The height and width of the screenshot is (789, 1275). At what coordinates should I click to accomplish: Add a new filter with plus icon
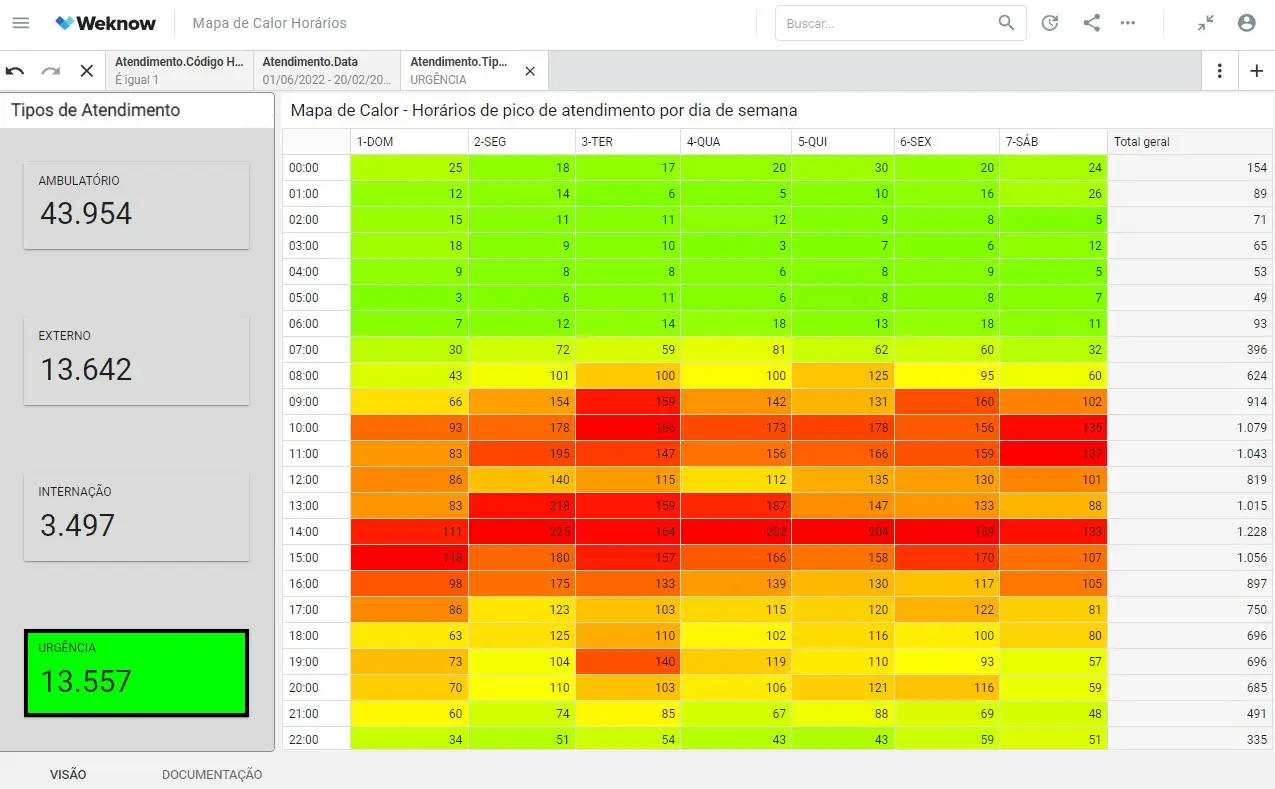[1257, 71]
